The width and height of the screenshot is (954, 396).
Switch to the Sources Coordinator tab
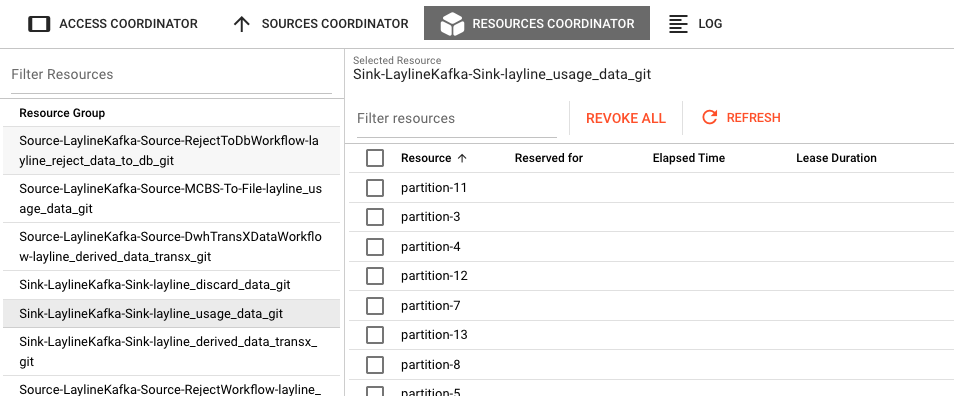pyautogui.click(x=321, y=24)
